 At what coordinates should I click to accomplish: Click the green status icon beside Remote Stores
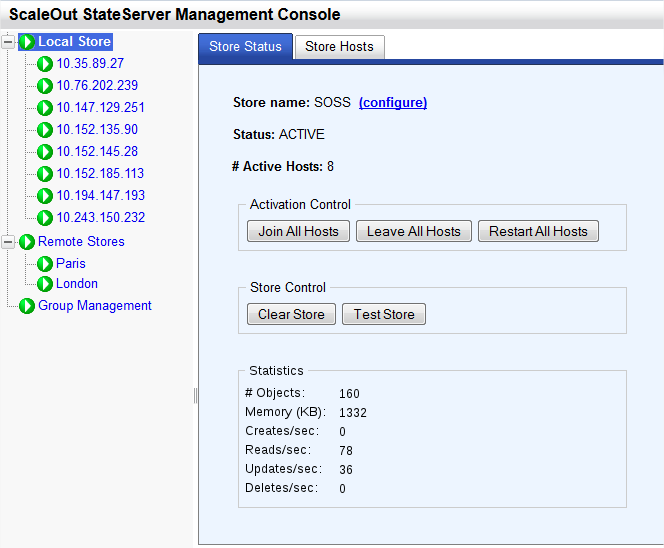(x=27, y=242)
